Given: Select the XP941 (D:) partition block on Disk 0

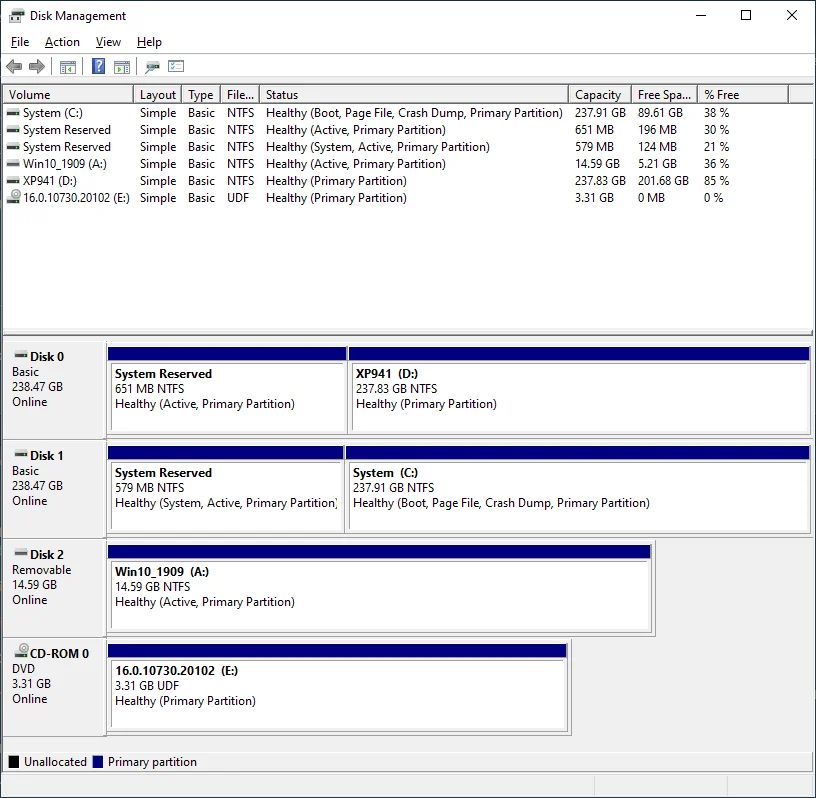Looking at the screenshot, I should click(579, 390).
